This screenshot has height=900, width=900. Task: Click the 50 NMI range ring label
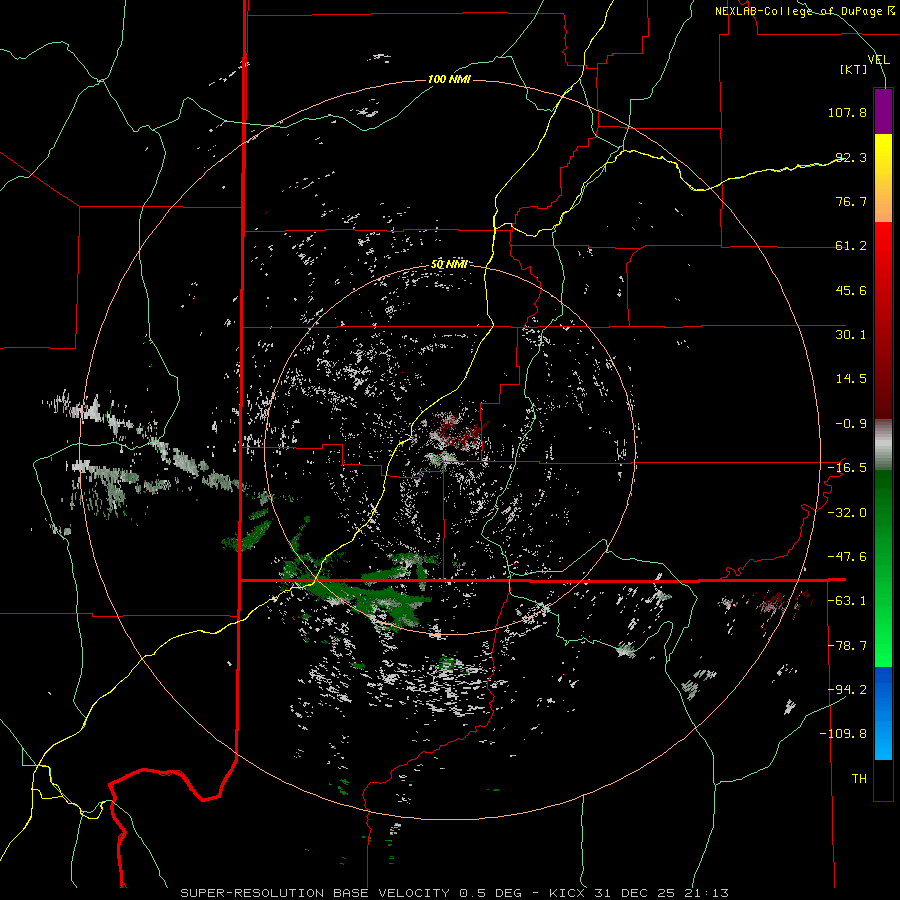tap(448, 265)
